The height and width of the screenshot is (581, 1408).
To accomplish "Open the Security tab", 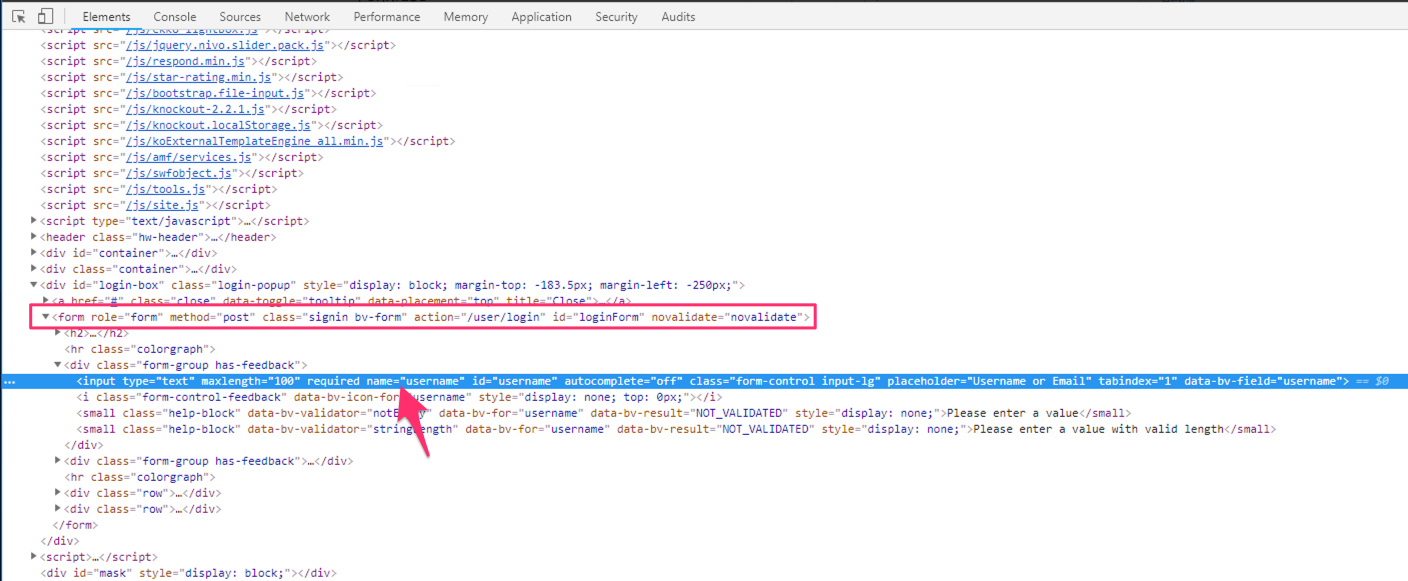I will coord(616,17).
